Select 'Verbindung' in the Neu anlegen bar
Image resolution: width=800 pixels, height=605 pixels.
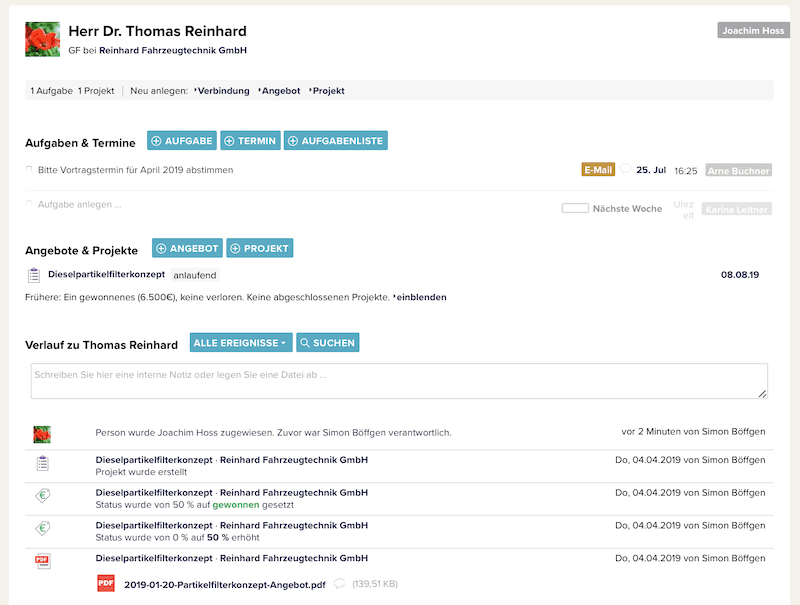[x=223, y=91]
